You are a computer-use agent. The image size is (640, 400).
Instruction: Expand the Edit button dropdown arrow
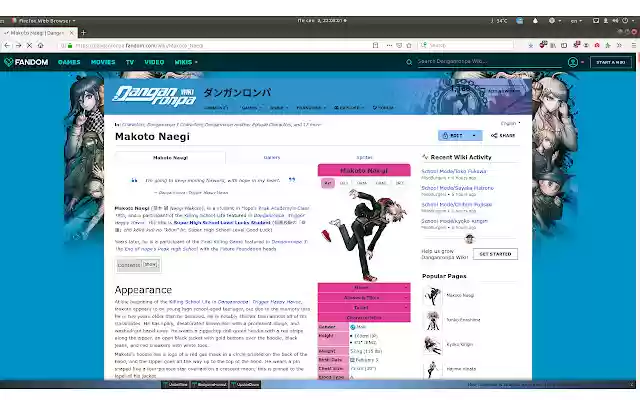474,136
